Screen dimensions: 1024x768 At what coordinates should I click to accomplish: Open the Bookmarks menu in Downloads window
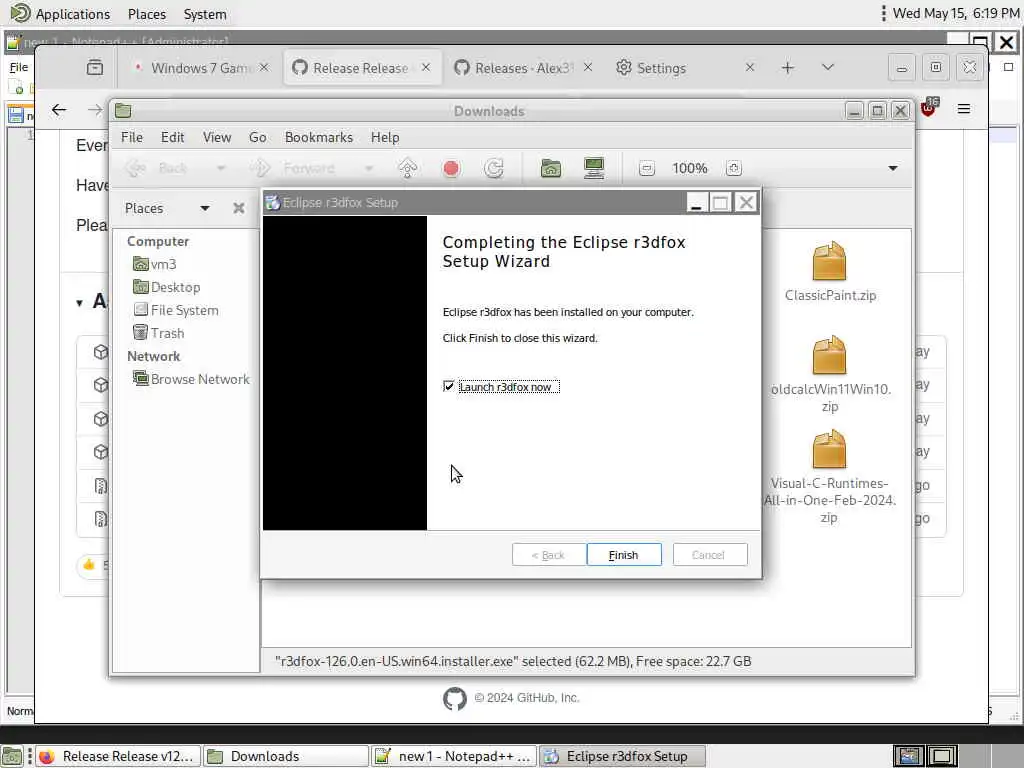319,138
